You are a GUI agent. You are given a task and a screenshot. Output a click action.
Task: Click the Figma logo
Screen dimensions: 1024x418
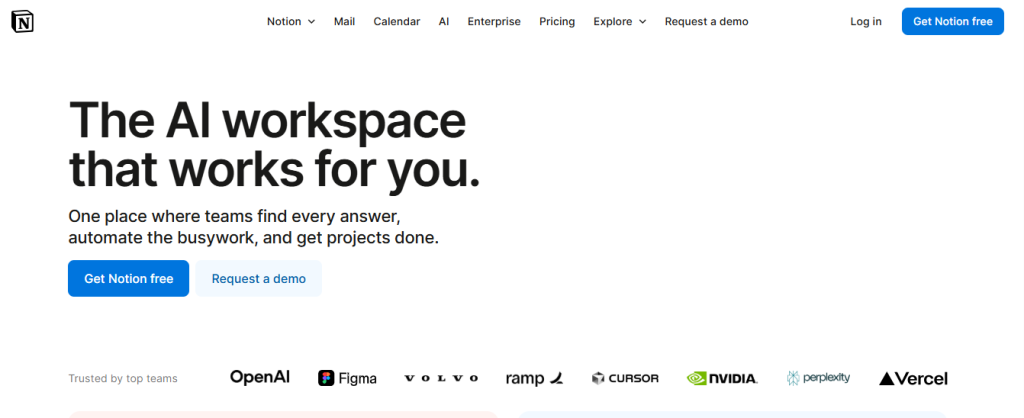point(347,378)
